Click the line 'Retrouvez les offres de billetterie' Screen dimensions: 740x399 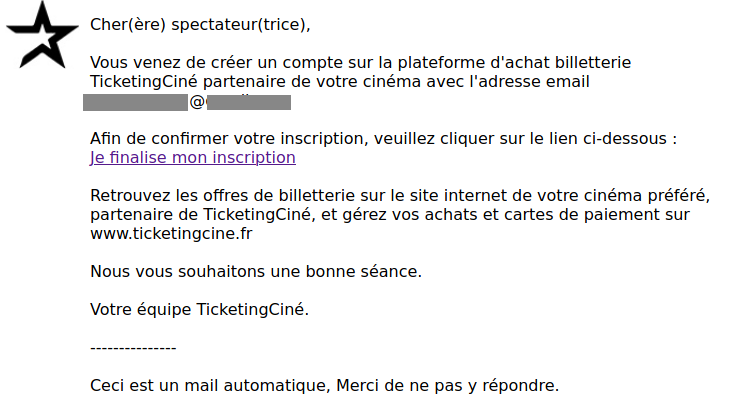tap(400, 195)
